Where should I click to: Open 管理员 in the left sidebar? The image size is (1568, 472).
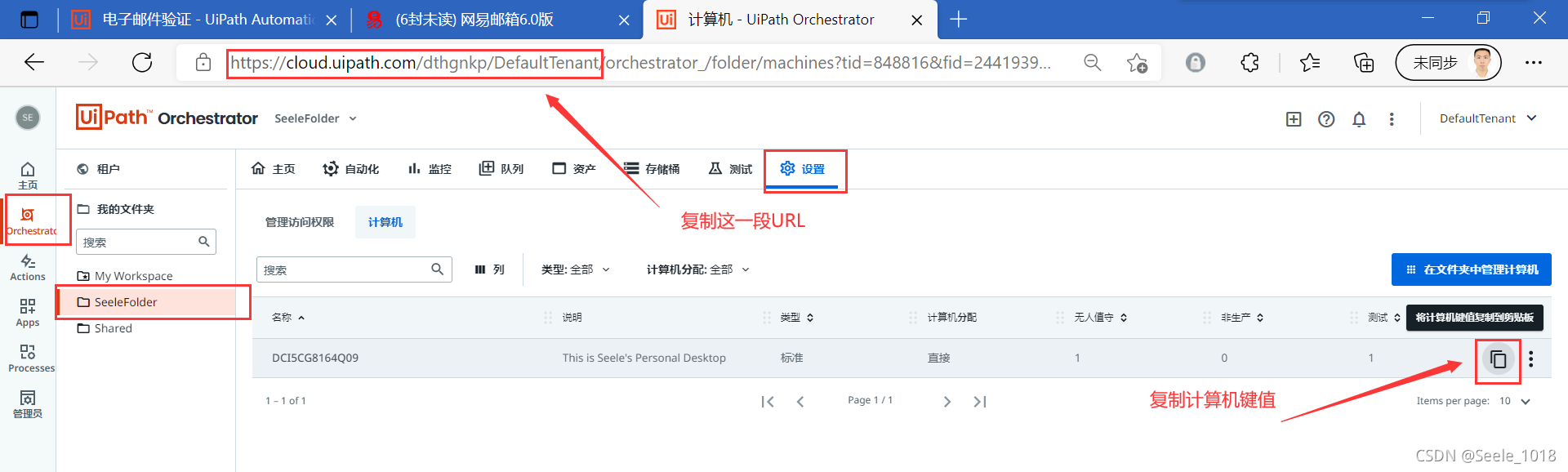click(x=28, y=405)
